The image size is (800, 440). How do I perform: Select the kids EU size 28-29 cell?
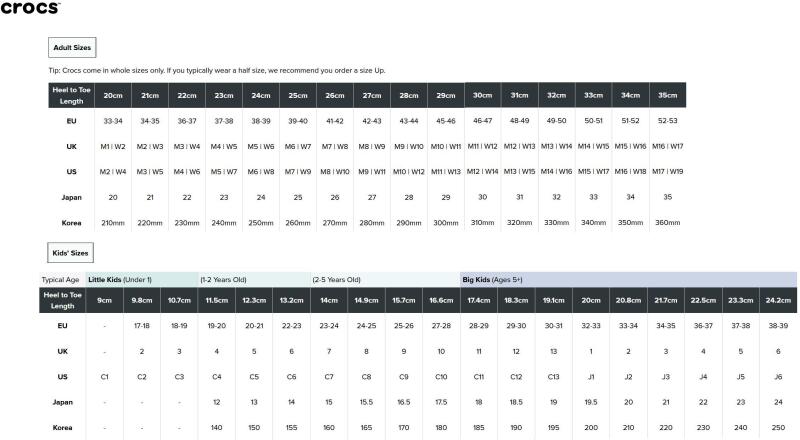(479, 326)
